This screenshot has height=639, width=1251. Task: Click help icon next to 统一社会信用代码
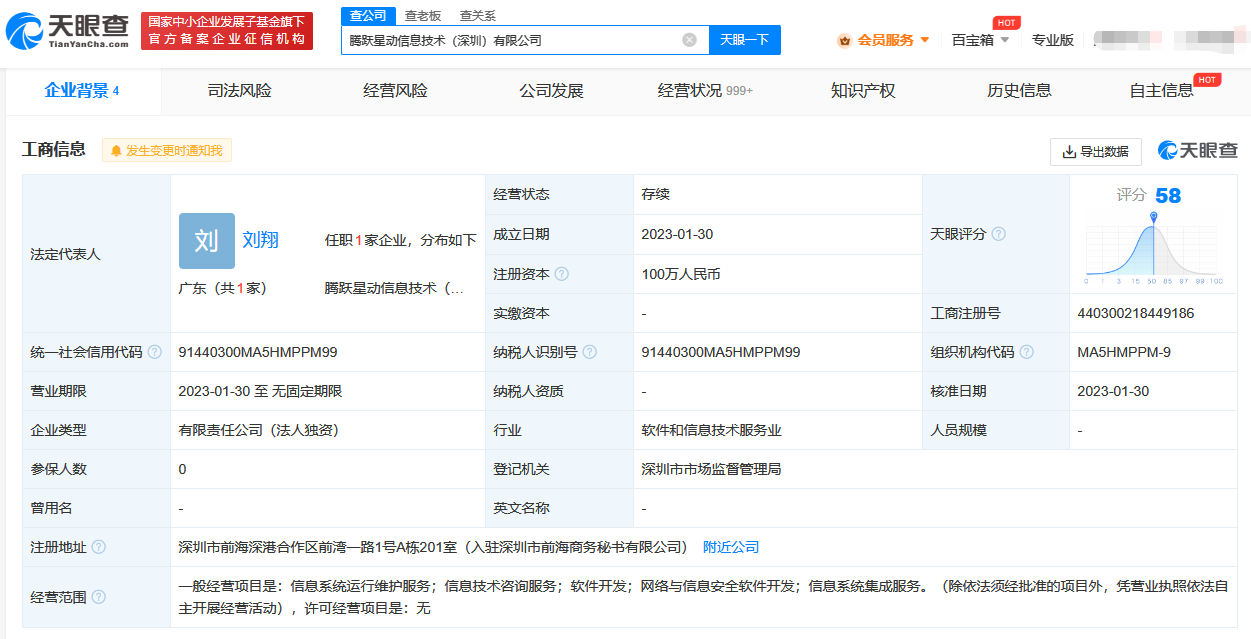[154, 352]
